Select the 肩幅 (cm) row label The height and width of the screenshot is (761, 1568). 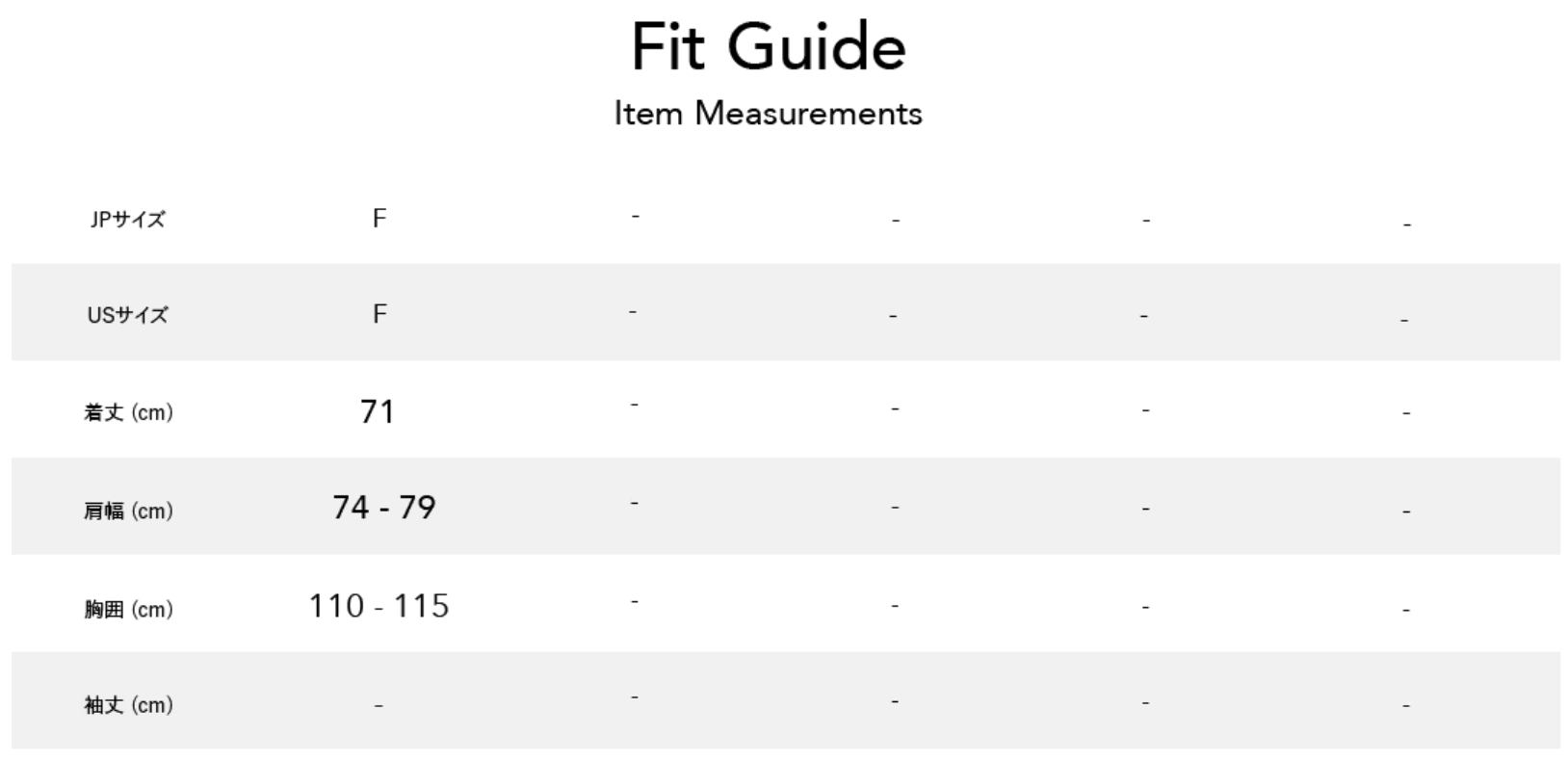coord(128,511)
